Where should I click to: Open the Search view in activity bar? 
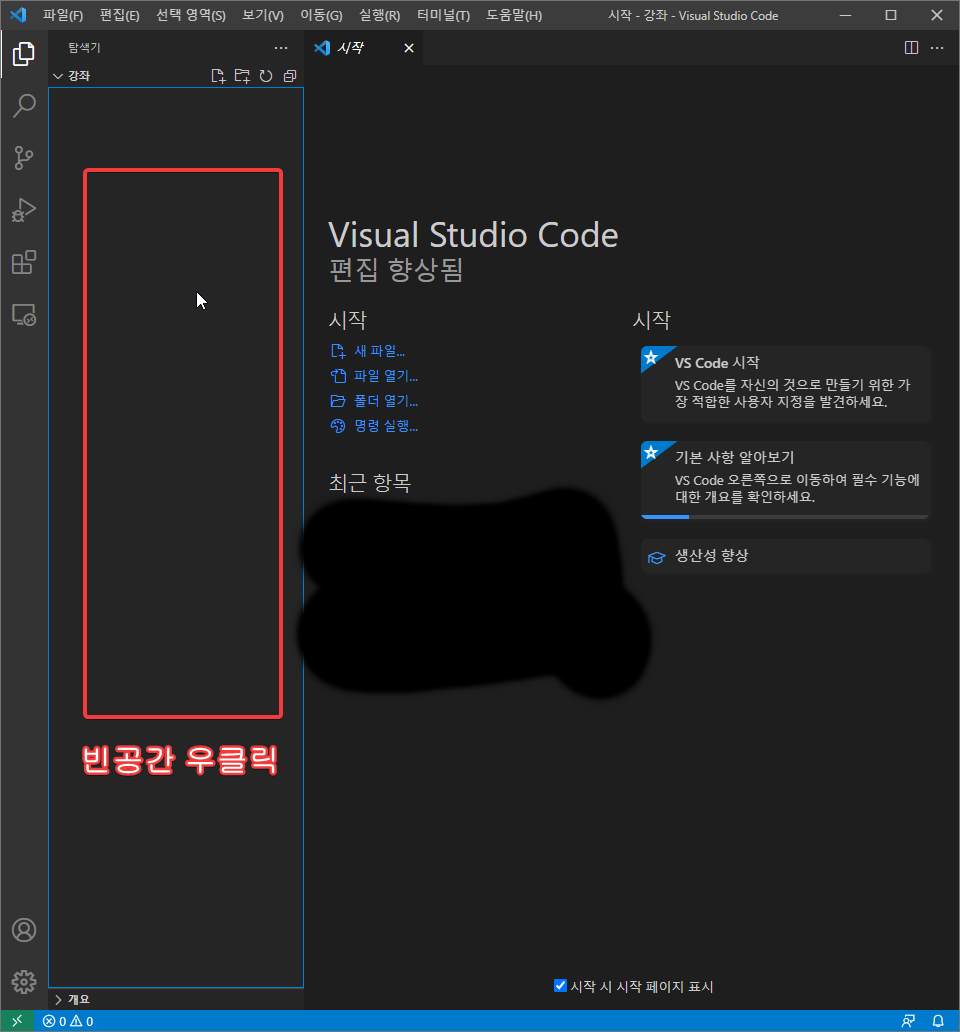(x=24, y=106)
